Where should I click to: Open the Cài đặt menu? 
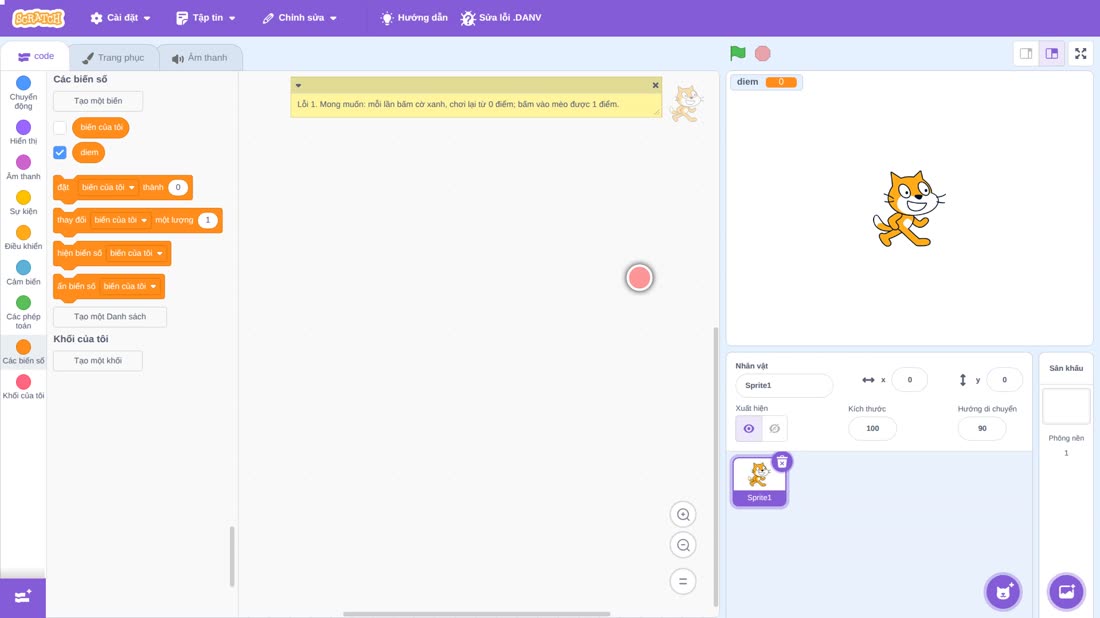pyautogui.click(x=121, y=18)
